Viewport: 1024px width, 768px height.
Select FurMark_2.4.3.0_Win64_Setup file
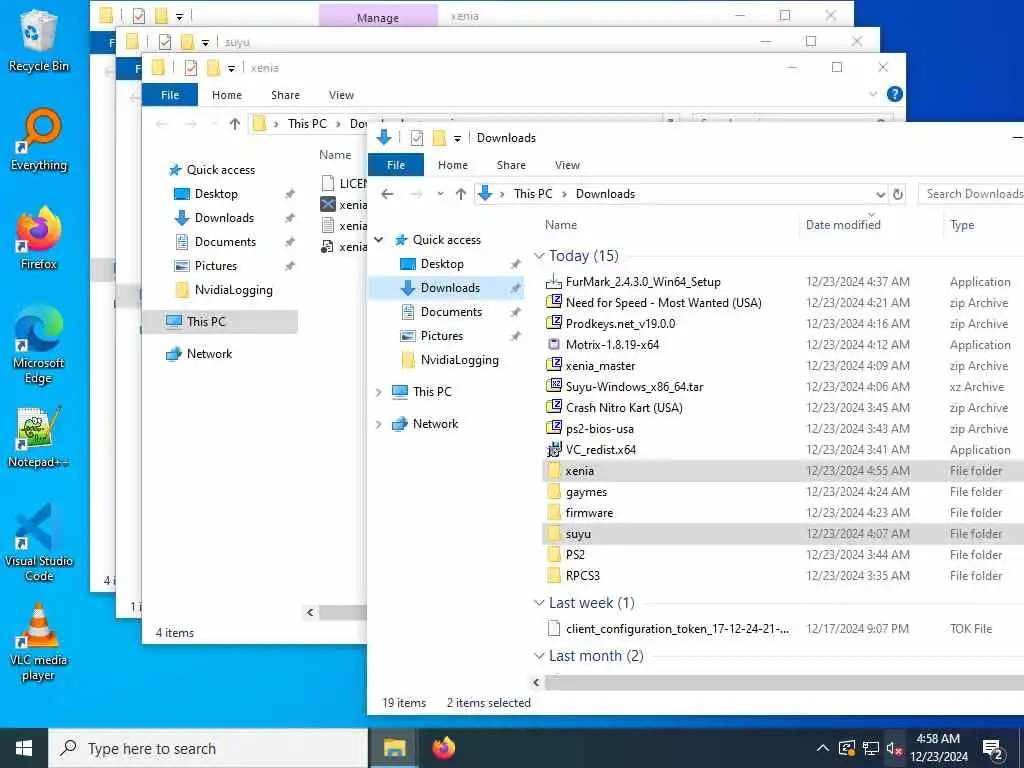coord(643,281)
